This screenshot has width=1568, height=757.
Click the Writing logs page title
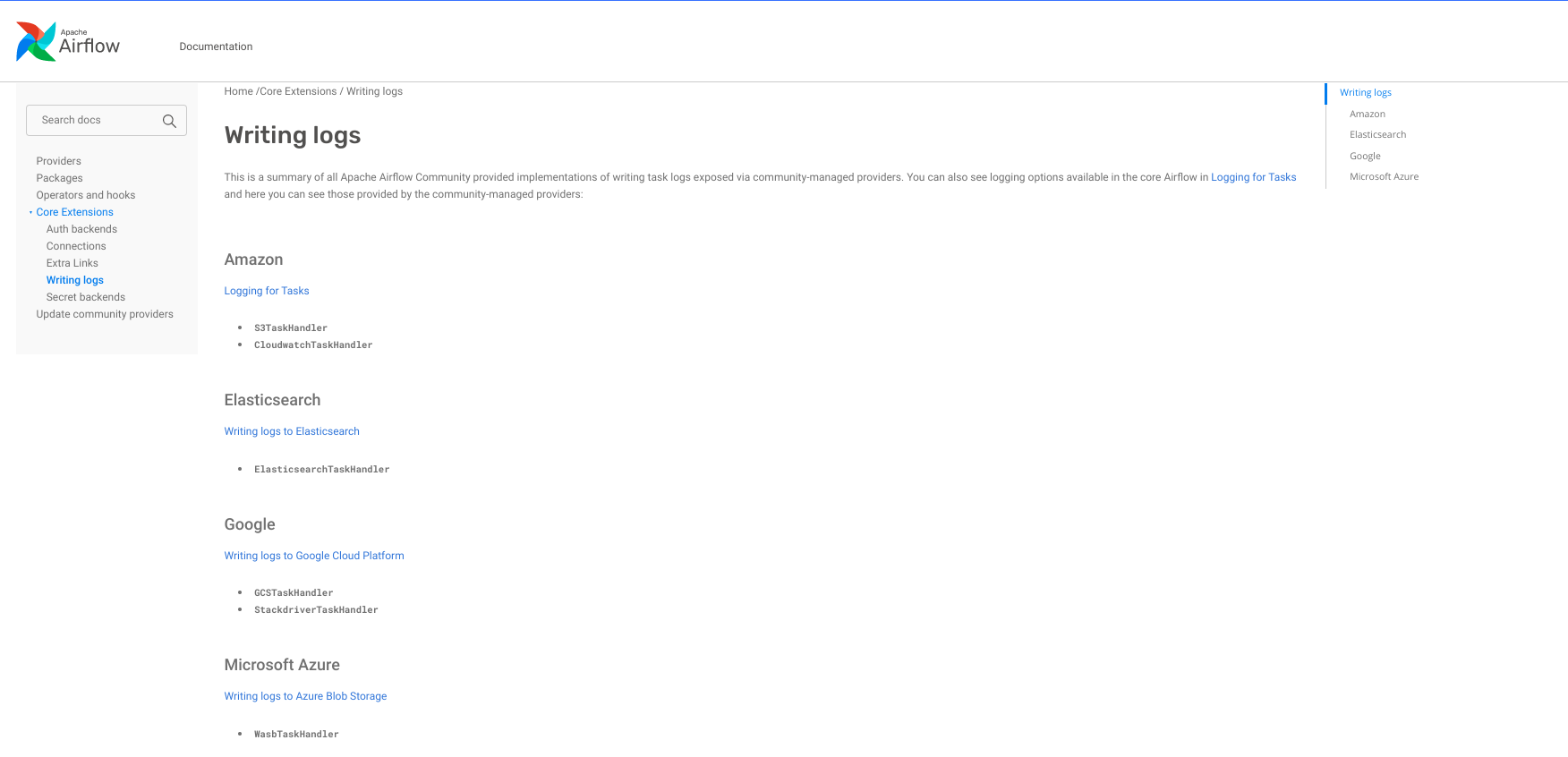[293, 135]
